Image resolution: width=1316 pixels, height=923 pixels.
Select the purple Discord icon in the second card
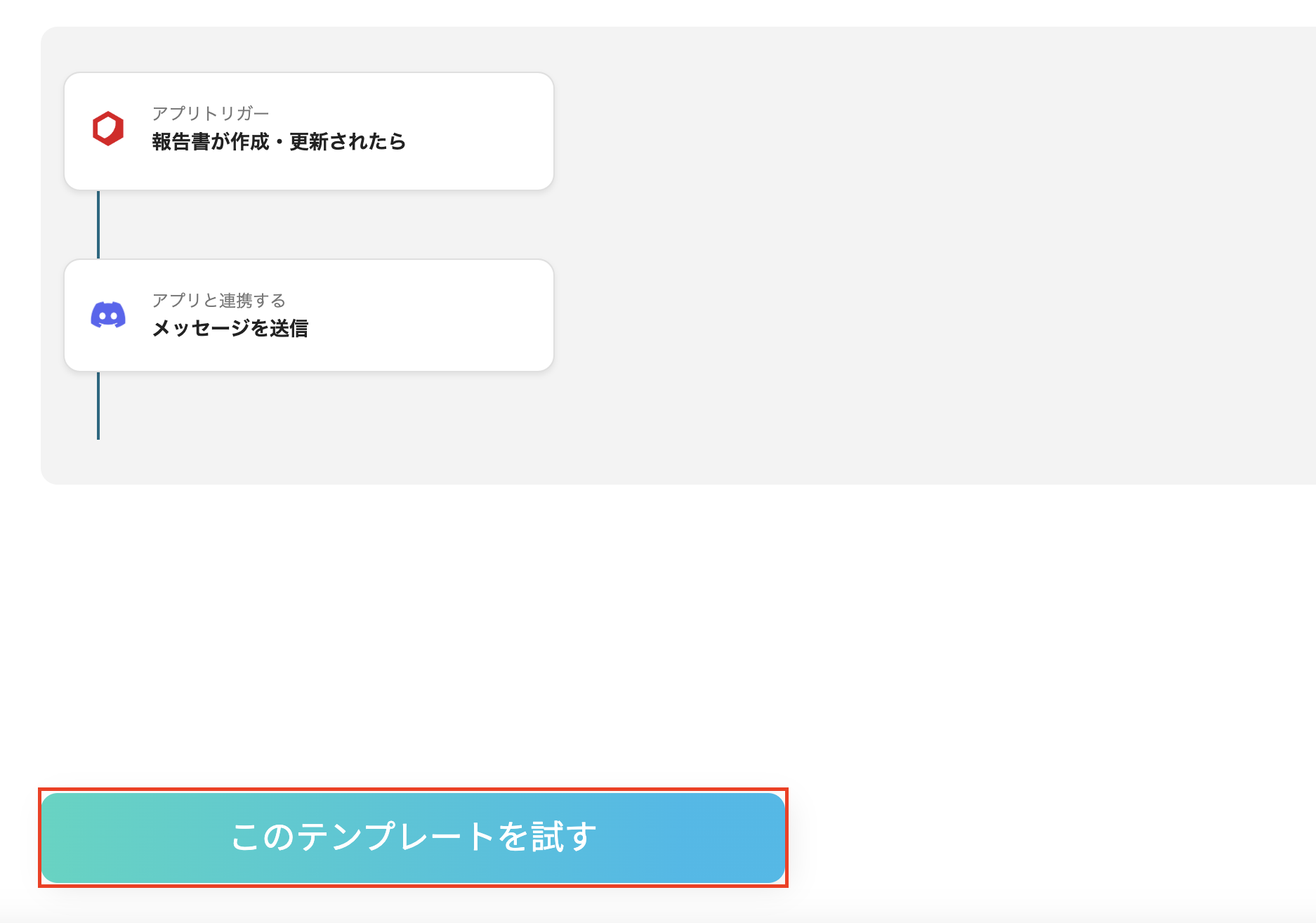click(x=108, y=315)
